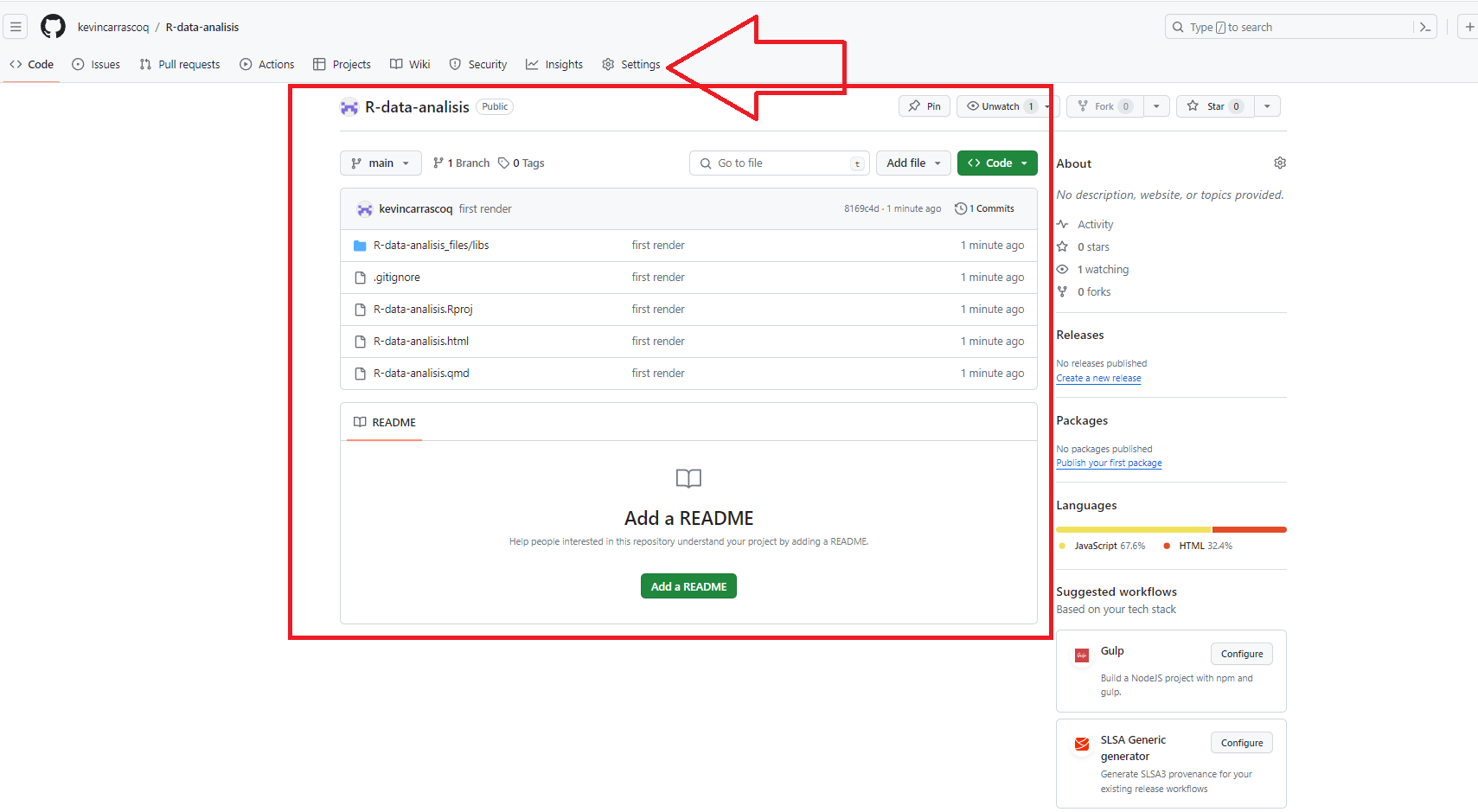Click the GitHub Octocat logo
1478x812 pixels.
pyautogui.click(x=53, y=27)
